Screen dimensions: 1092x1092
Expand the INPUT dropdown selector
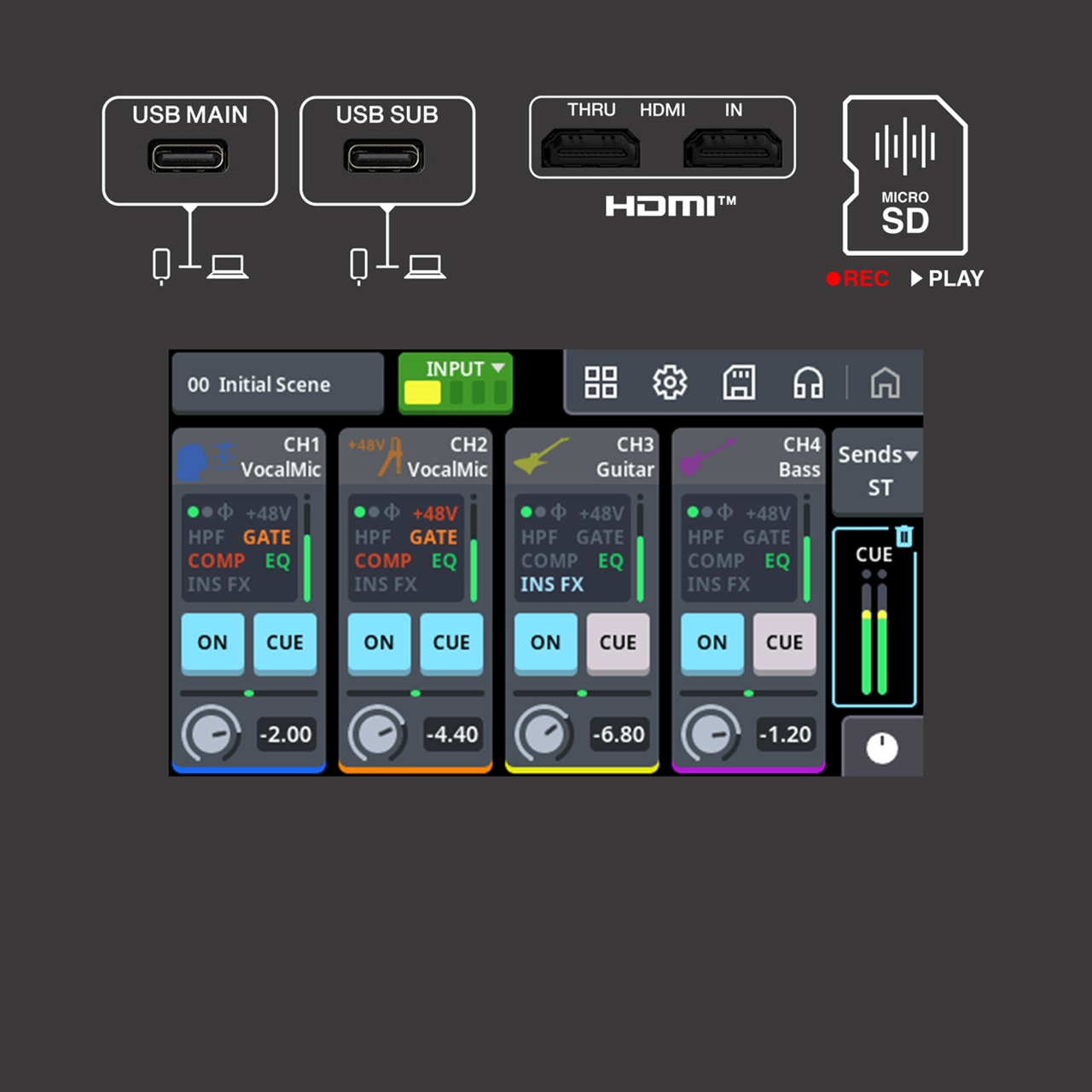456,382
